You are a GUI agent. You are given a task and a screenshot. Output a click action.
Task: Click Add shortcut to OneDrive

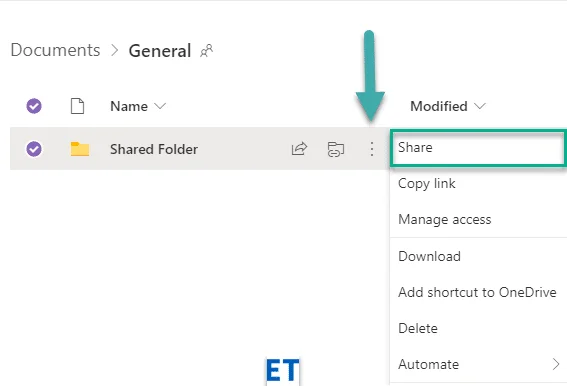coord(478,292)
